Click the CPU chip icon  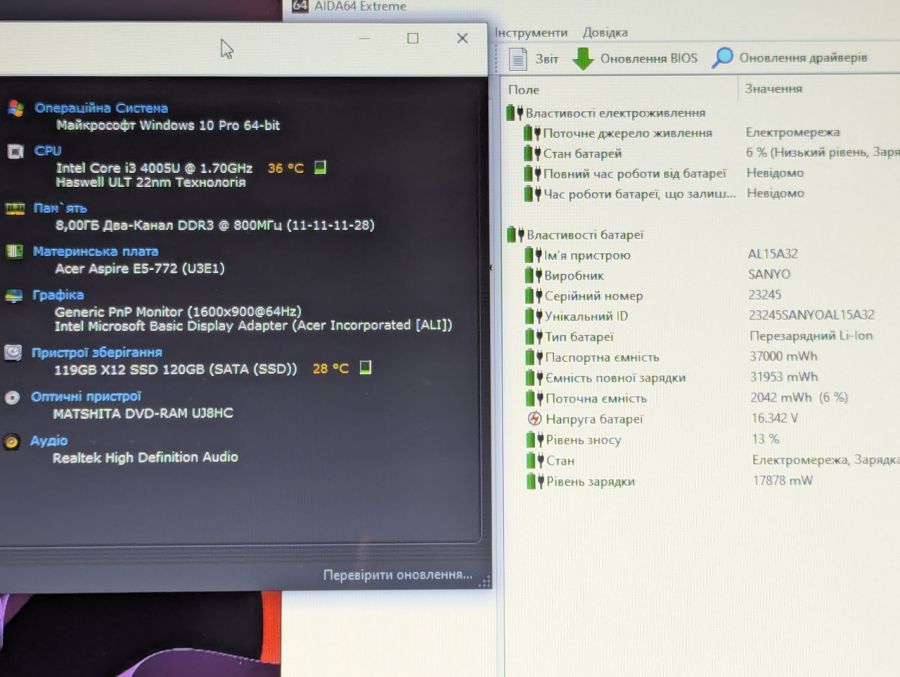point(15,152)
